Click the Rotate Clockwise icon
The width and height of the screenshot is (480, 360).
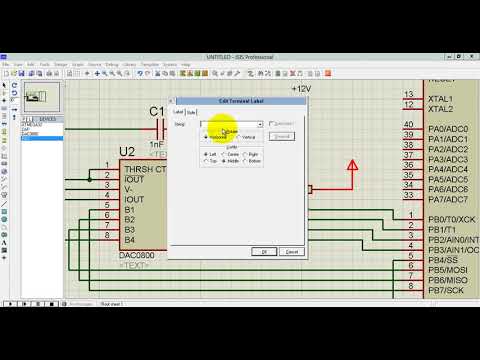[14, 85]
